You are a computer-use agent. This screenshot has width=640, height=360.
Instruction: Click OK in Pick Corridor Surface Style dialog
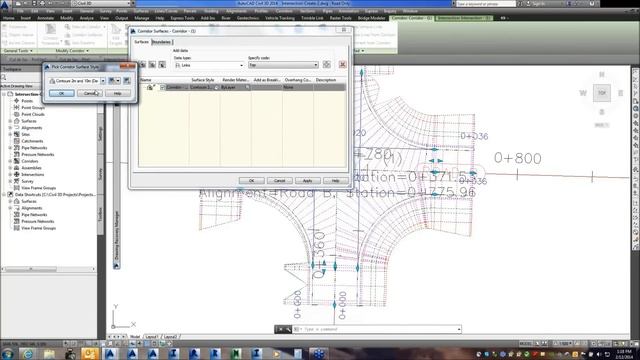tap(62, 93)
